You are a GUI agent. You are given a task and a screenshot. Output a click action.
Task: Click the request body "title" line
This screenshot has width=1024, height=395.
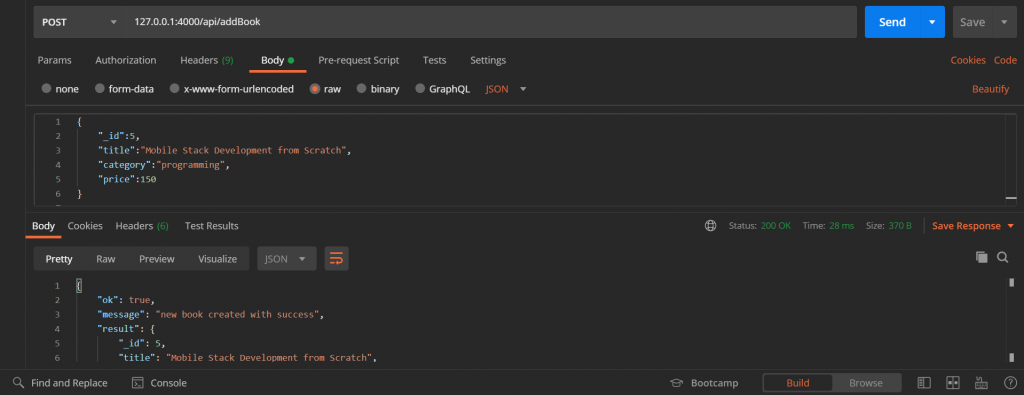point(225,150)
